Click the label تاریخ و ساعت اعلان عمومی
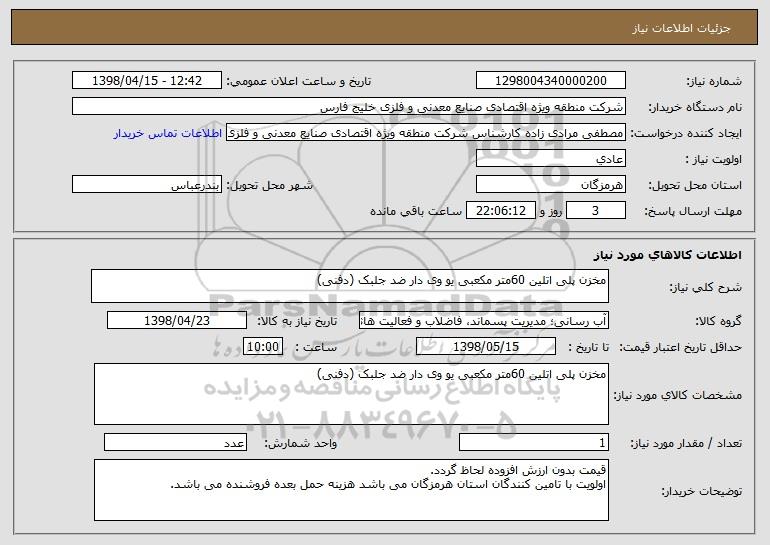Viewport: 770px width, 545px height. click(x=299, y=81)
